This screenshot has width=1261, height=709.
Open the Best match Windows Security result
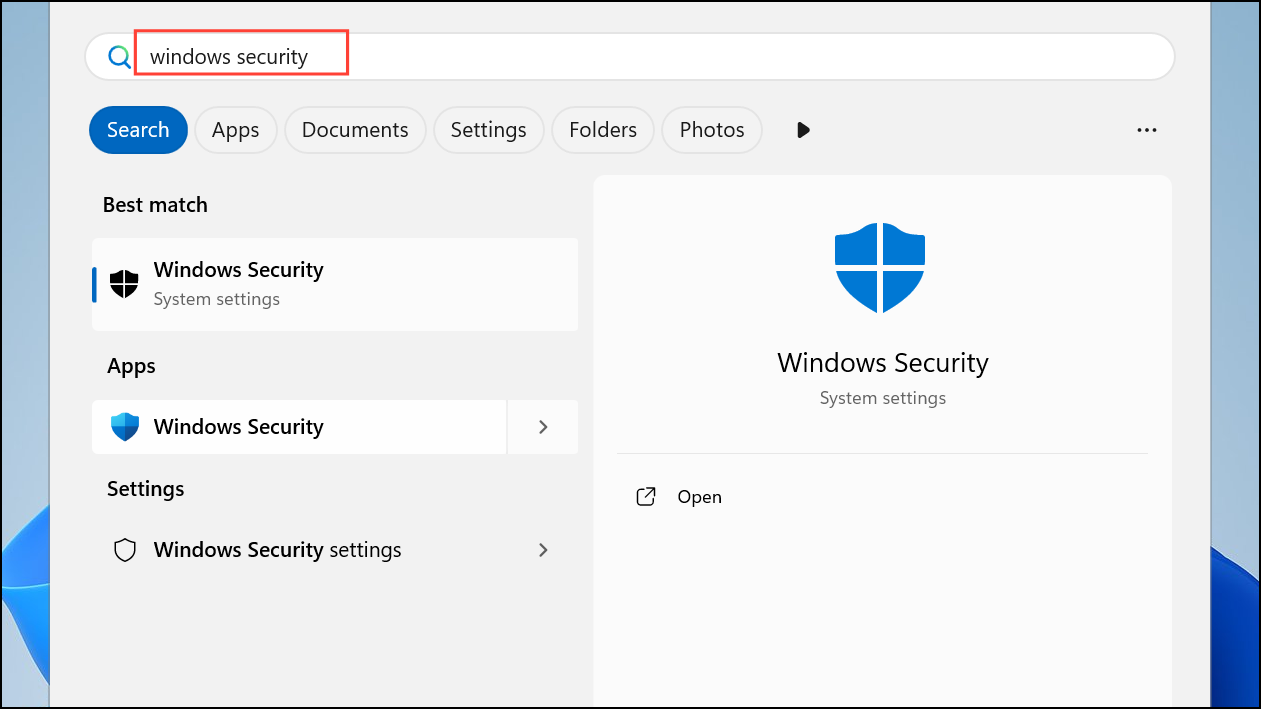click(x=335, y=284)
